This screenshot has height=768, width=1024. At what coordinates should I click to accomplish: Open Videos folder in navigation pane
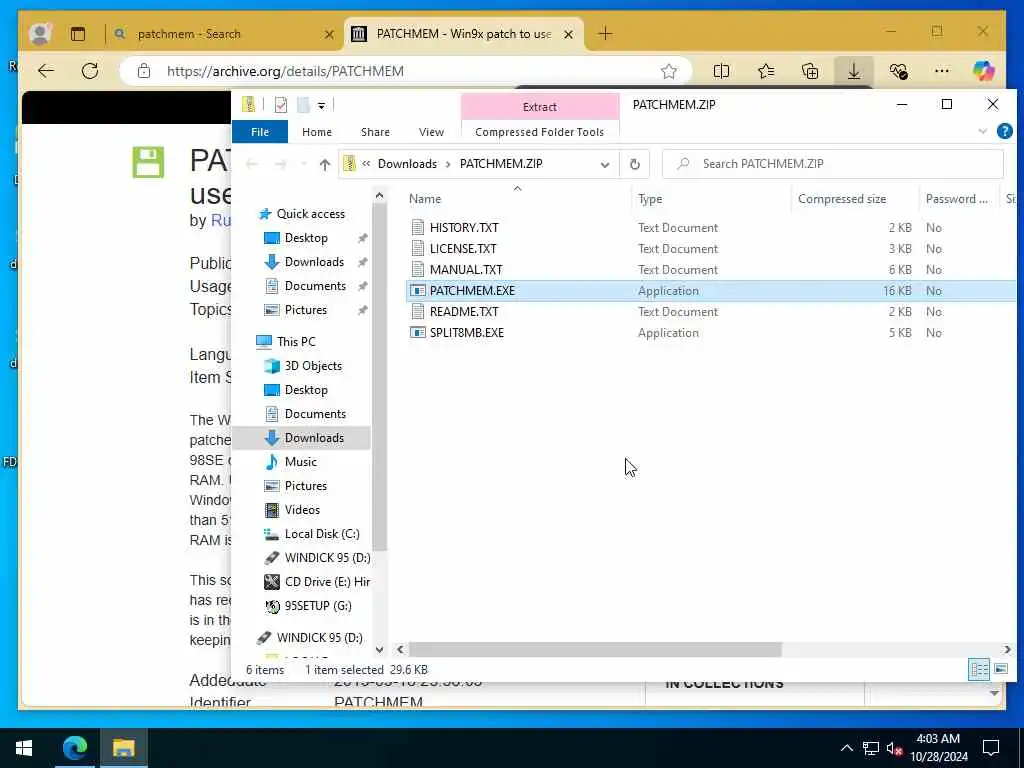point(302,509)
